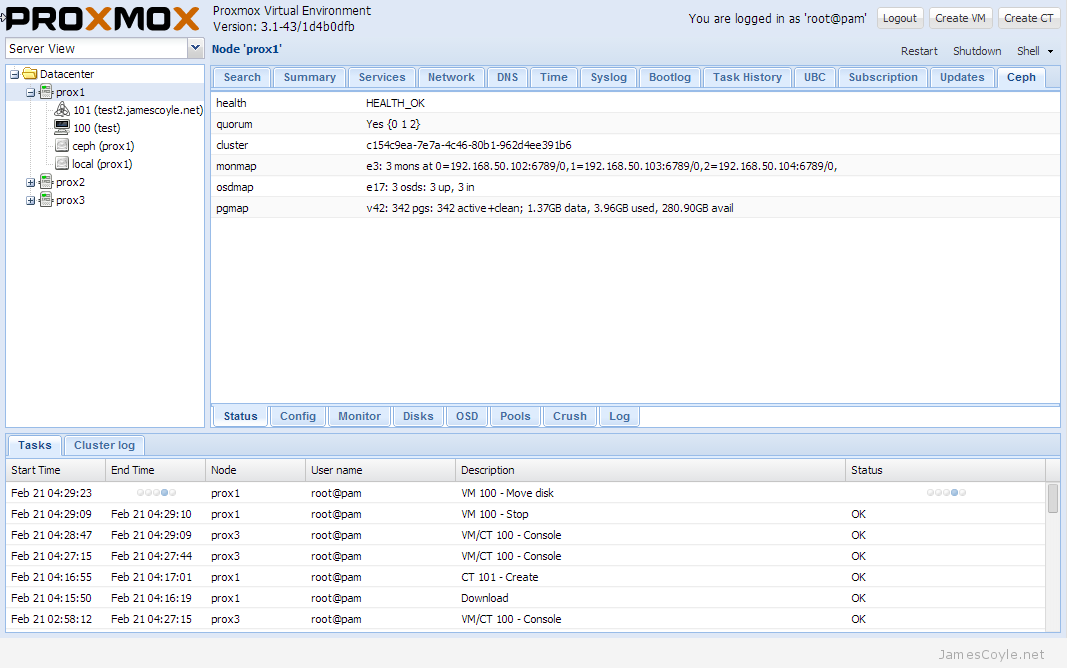This screenshot has width=1067, height=668.
Task: Select the ceph (prox1) storage tree item
Action: pyautogui.click(x=103, y=146)
